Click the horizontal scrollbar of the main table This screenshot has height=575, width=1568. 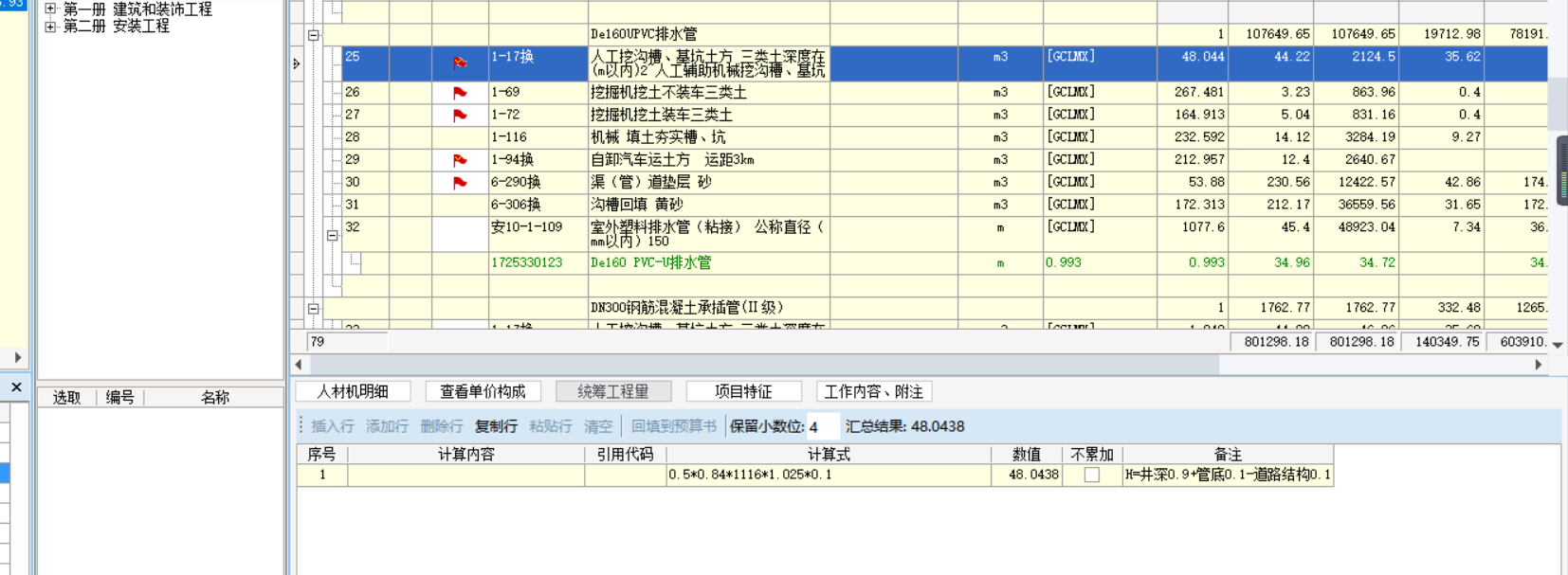click(764, 365)
